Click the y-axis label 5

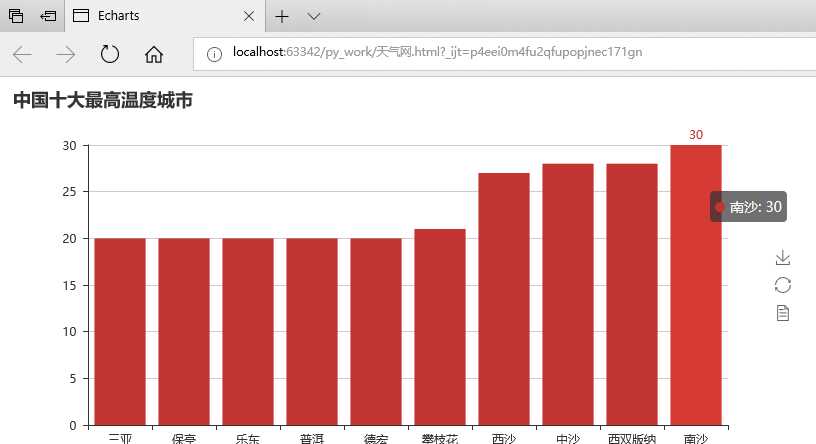73,378
